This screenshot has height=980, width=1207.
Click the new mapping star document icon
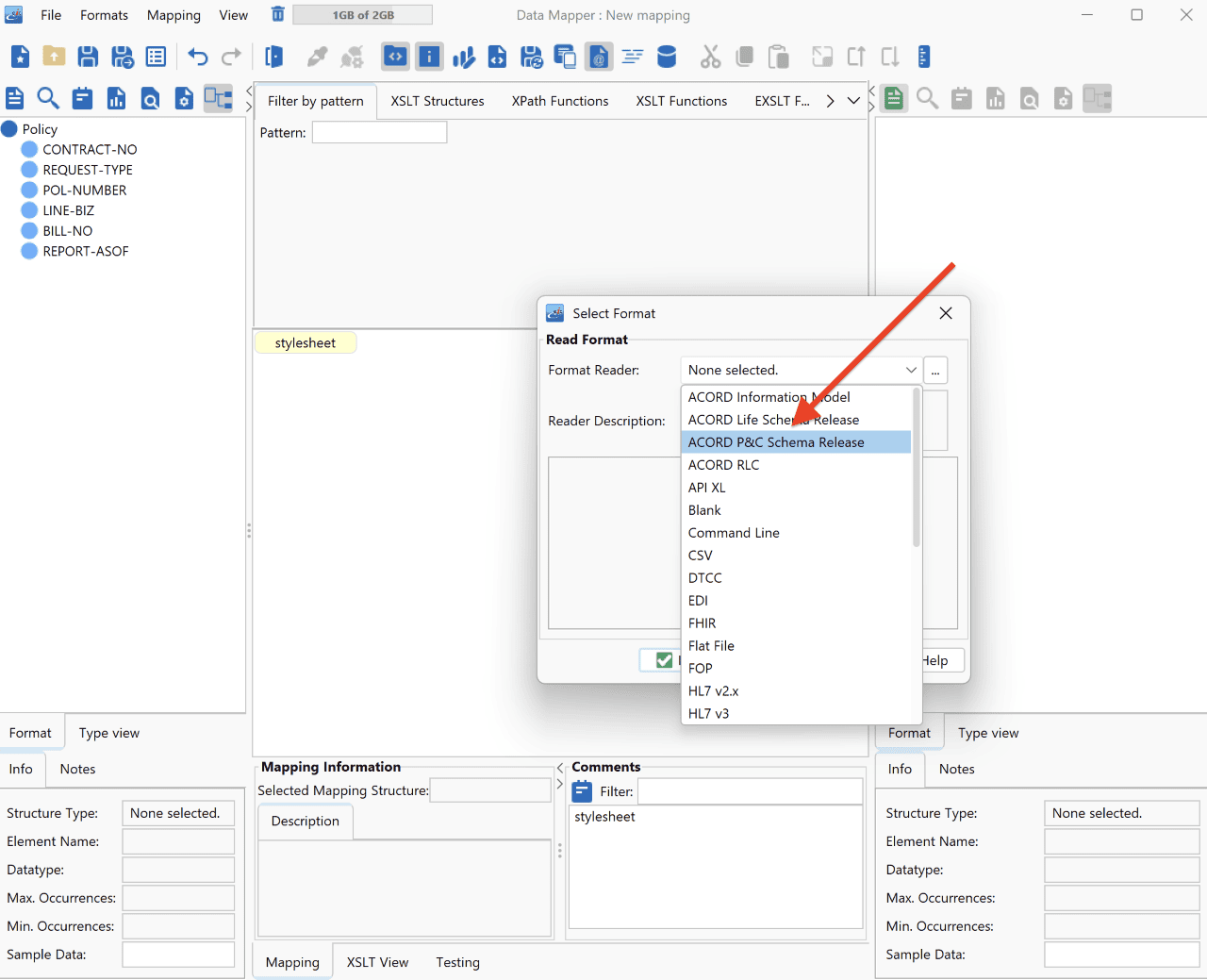pyautogui.click(x=20, y=57)
